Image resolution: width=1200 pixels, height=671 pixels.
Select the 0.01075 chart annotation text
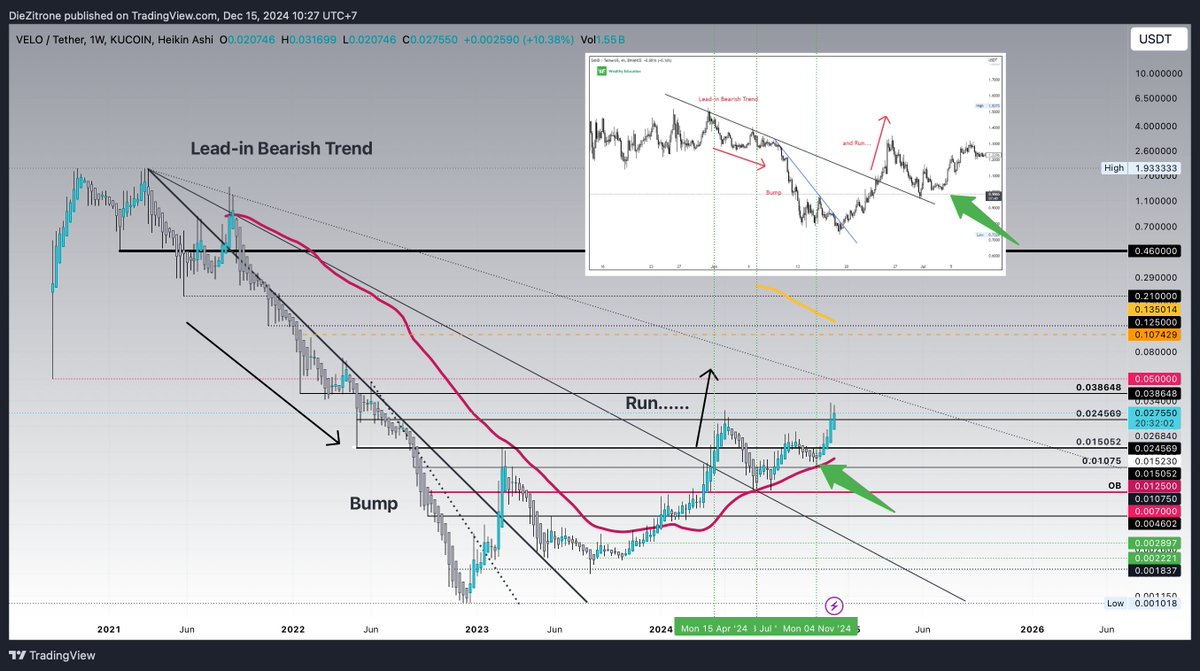click(x=1101, y=460)
